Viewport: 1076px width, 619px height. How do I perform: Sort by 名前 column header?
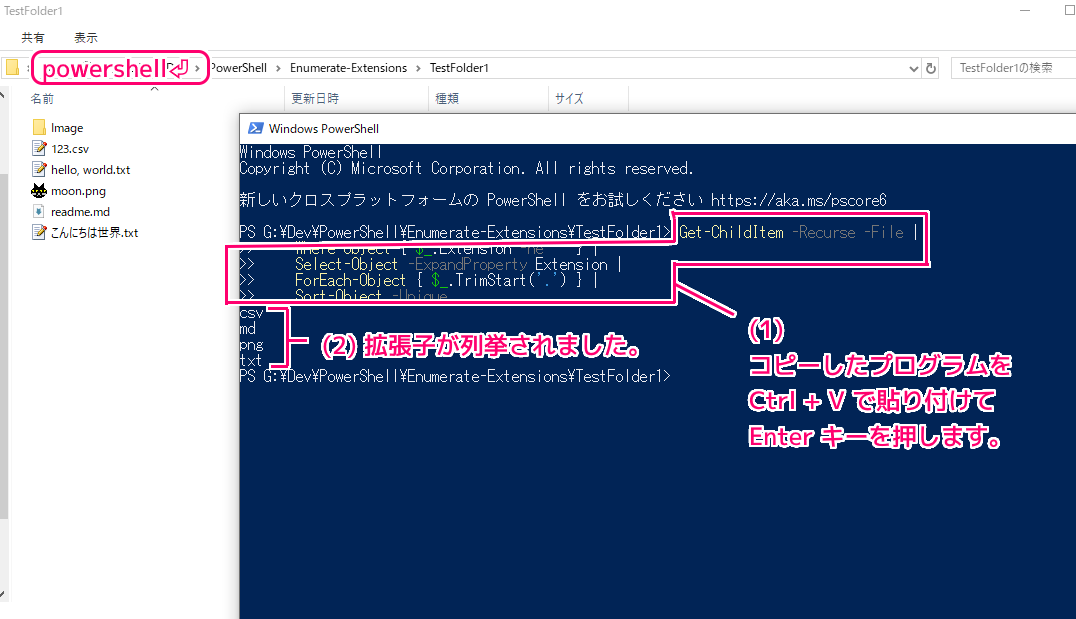42,99
